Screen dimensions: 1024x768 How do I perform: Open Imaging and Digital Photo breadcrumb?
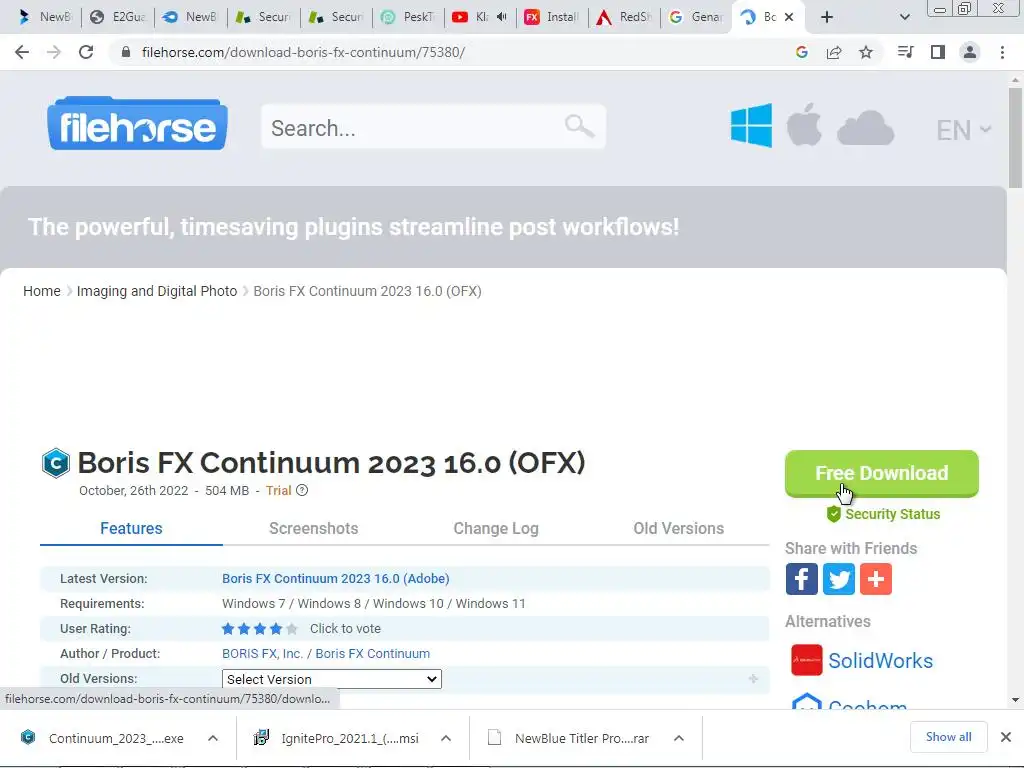pos(157,291)
